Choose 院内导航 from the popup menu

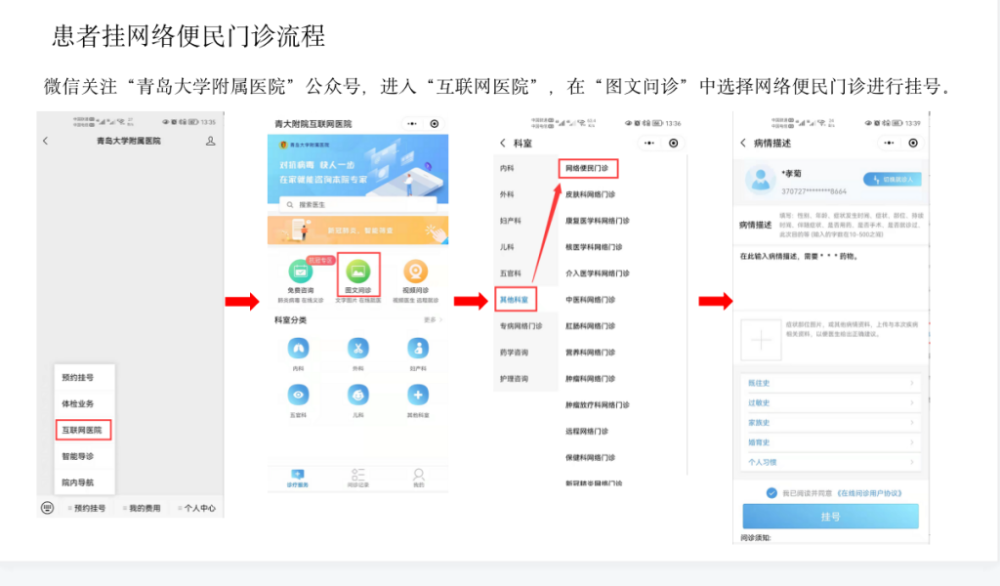coord(78,482)
